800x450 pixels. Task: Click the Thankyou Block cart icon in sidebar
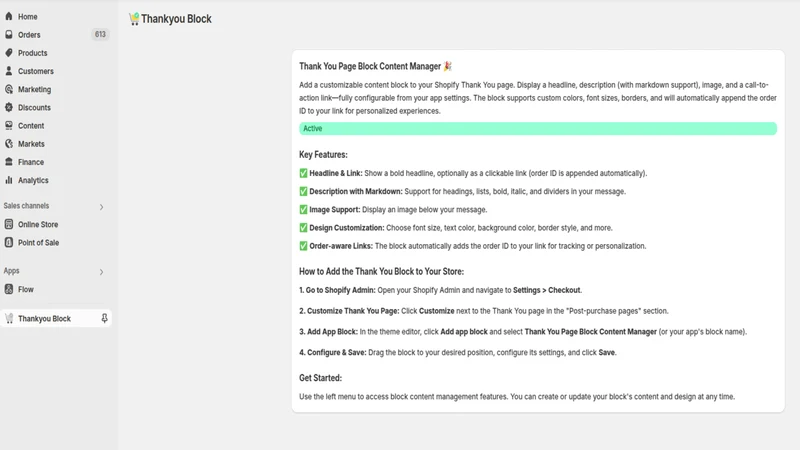pos(9,318)
